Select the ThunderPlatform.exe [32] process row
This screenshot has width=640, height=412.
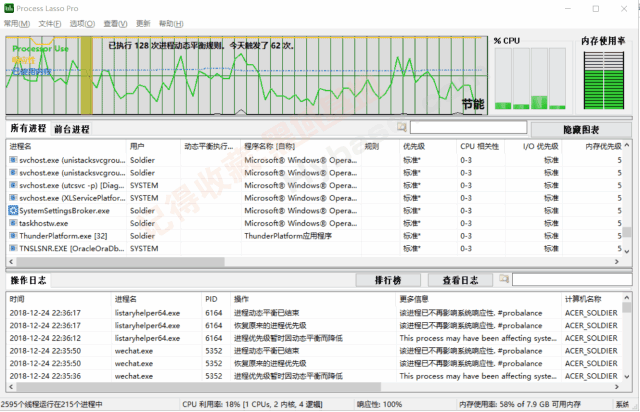pos(315,236)
